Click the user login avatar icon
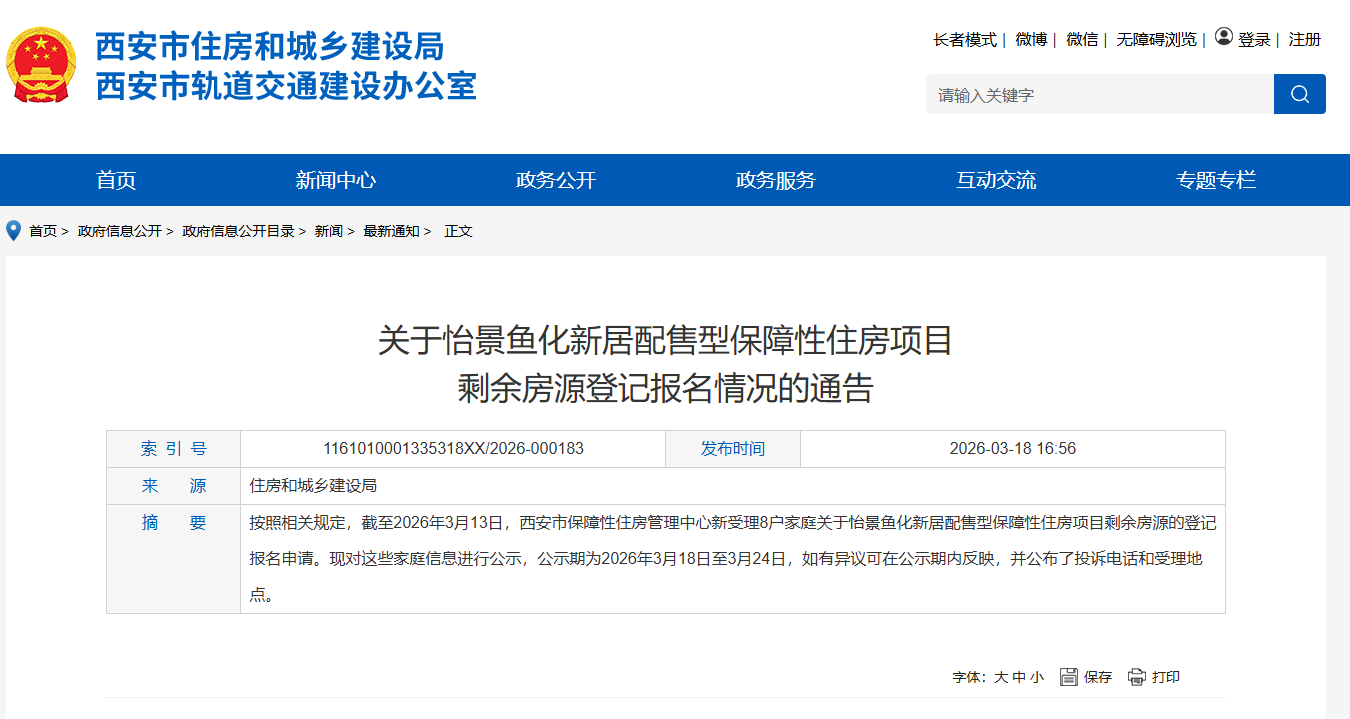 (x=1223, y=38)
